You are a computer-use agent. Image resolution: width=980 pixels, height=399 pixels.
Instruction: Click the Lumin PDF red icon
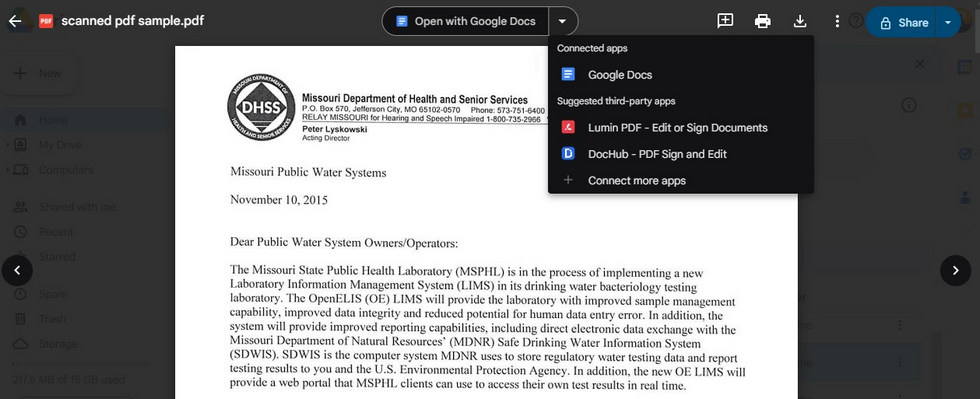[x=568, y=128]
